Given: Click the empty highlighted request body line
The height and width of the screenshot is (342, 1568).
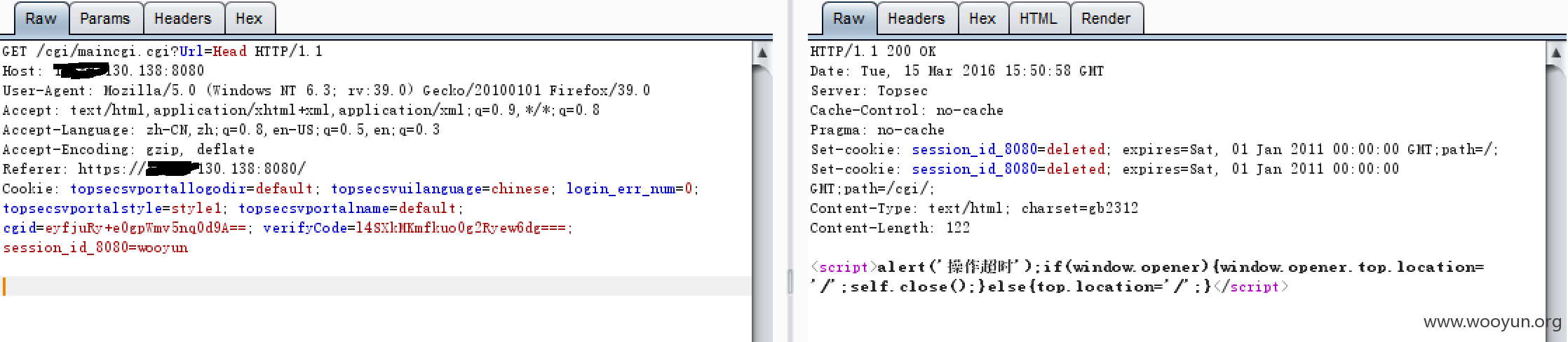Looking at the screenshot, I should click(377, 286).
